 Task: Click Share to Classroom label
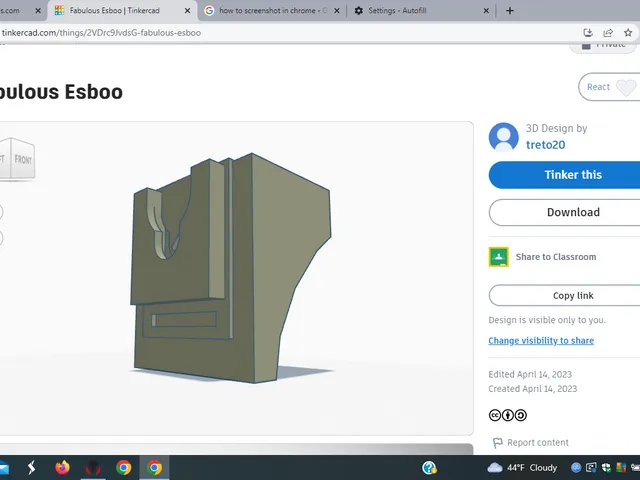click(556, 257)
